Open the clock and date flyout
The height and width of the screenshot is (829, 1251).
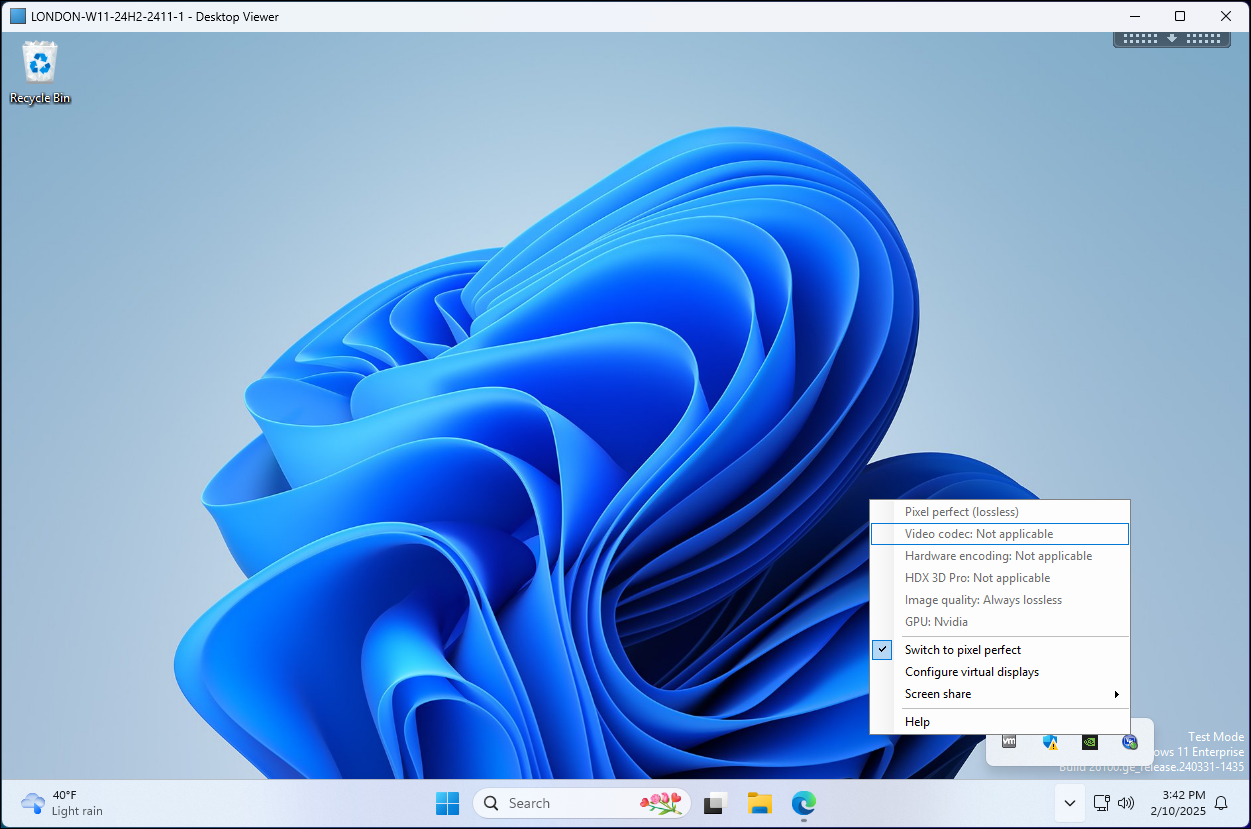(1176, 803)
